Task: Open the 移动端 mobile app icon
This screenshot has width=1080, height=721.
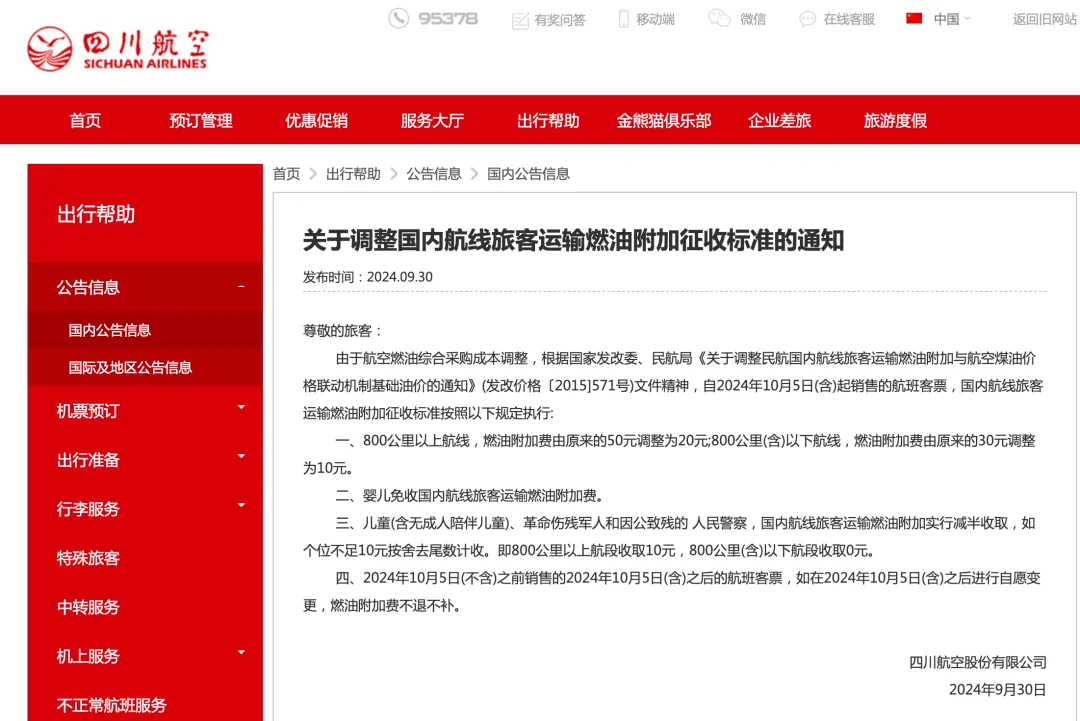Action: pyautogui.click(x=624, y=18)
